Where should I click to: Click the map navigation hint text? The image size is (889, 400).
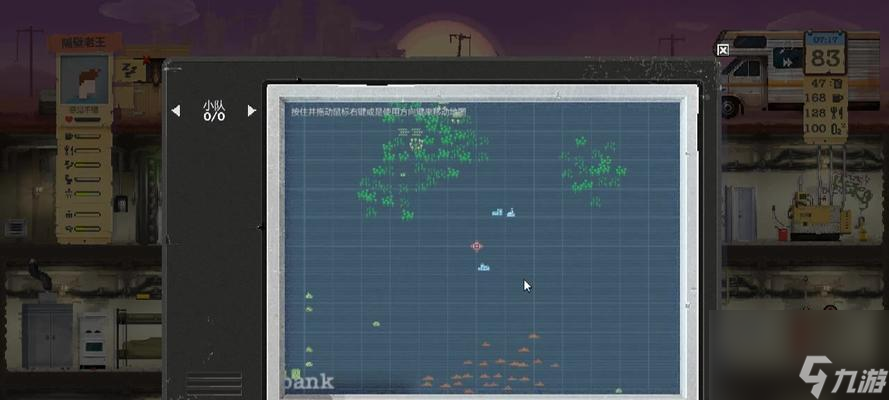[x=378, y=112]
